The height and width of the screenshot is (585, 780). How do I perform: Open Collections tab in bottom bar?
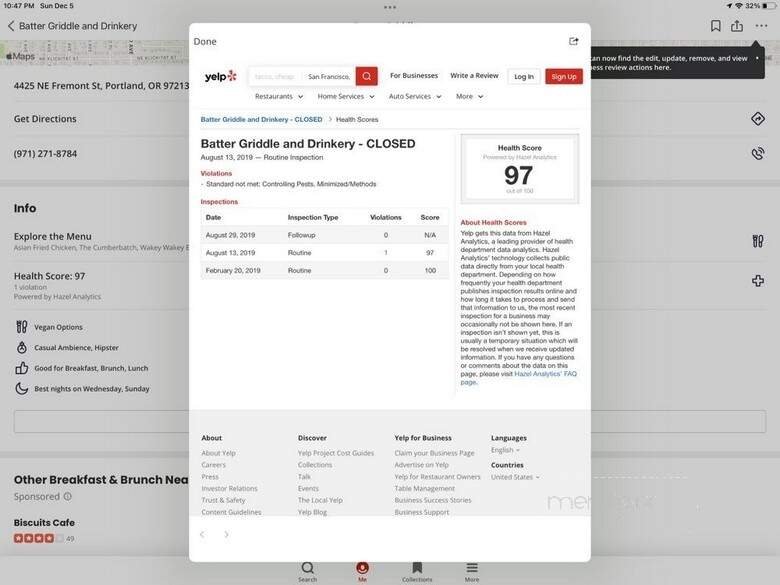coord(417,572)
